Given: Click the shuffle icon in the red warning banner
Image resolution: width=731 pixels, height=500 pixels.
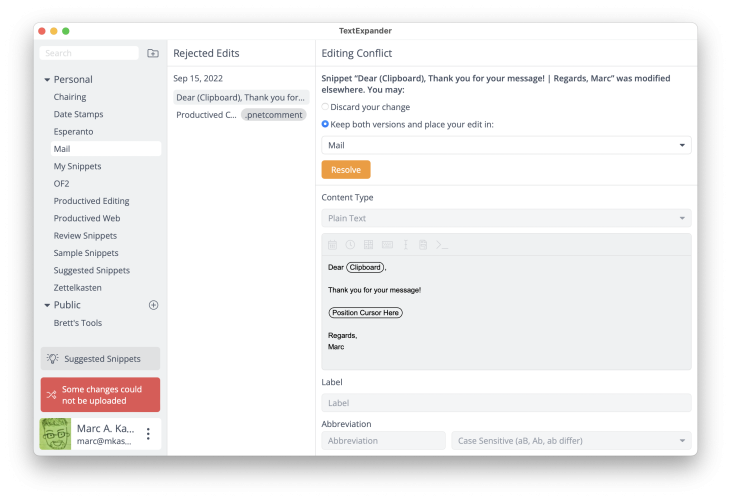Looking at the screenshot, I should pyautogui.click(x=51, y=395).
